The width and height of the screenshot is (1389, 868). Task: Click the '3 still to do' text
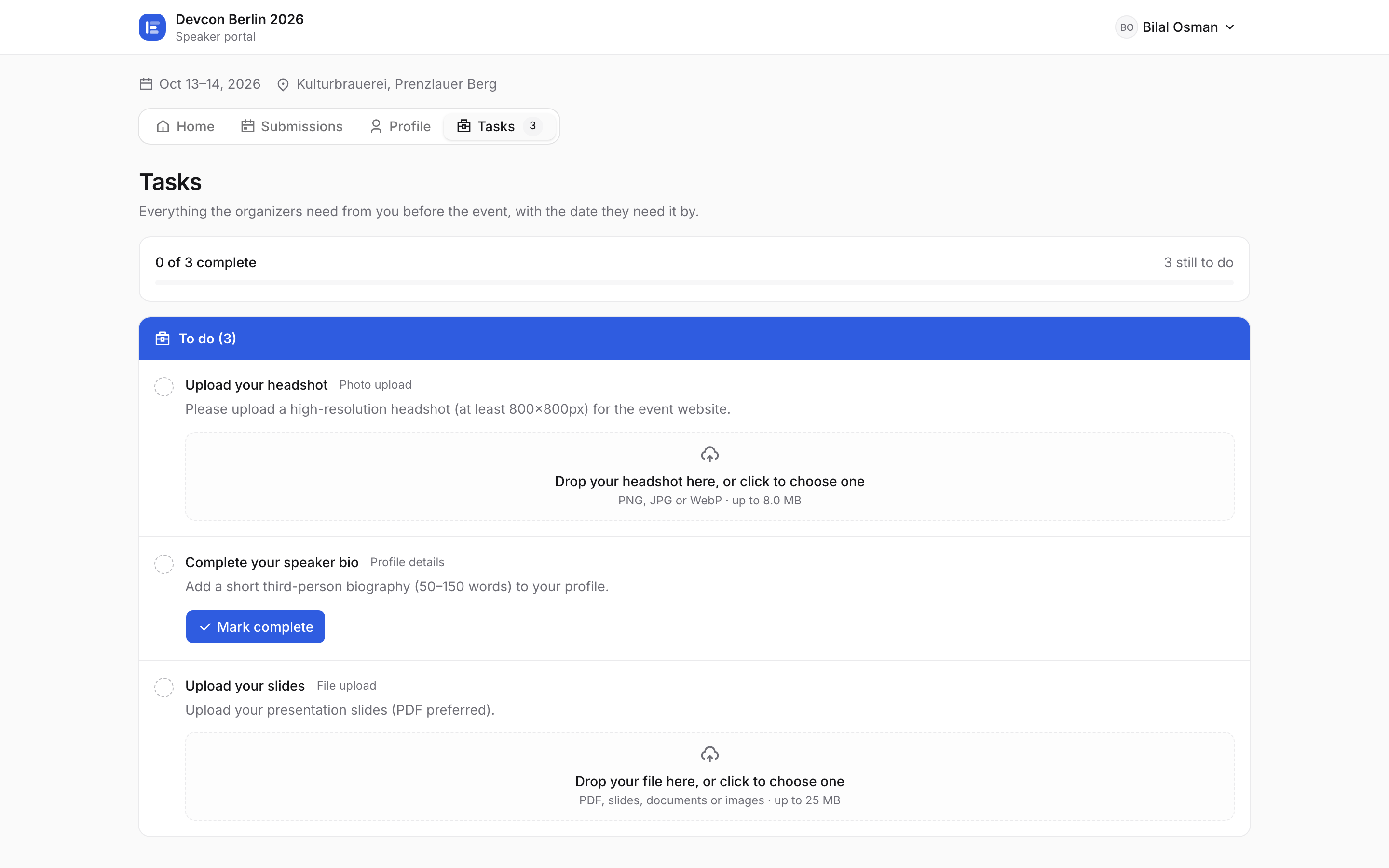tap(1198, 262)
